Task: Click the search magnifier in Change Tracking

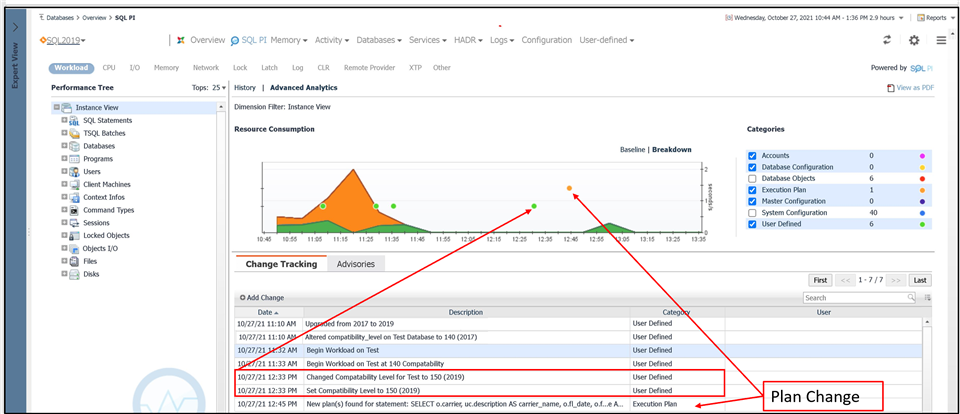Action: tap(911, 298)
